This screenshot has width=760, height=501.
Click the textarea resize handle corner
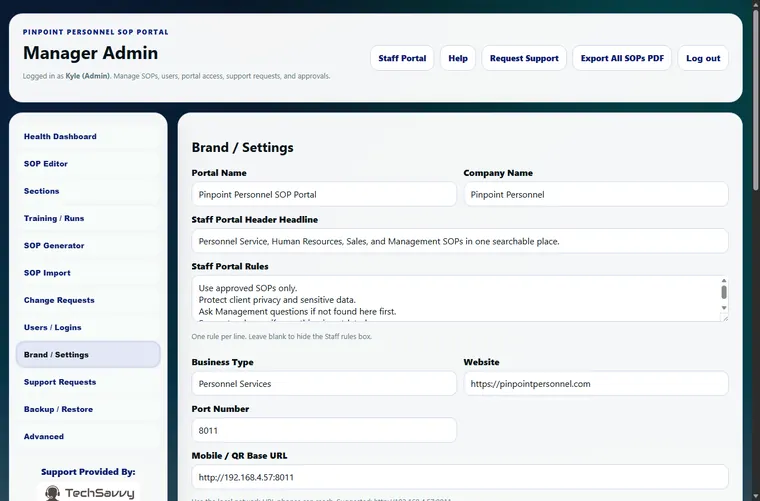pyautogui.click(x=724, y=317)
